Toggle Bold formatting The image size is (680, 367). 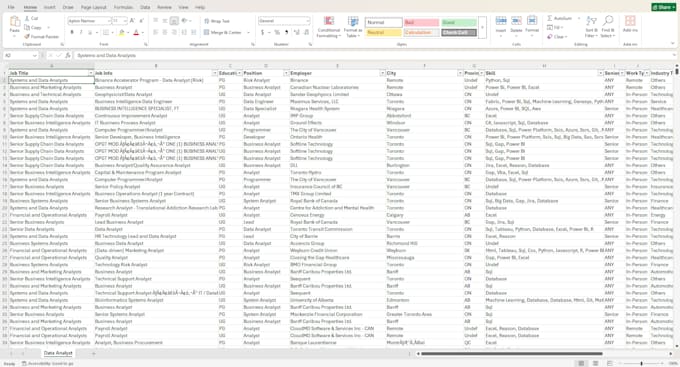pos(72,33)
